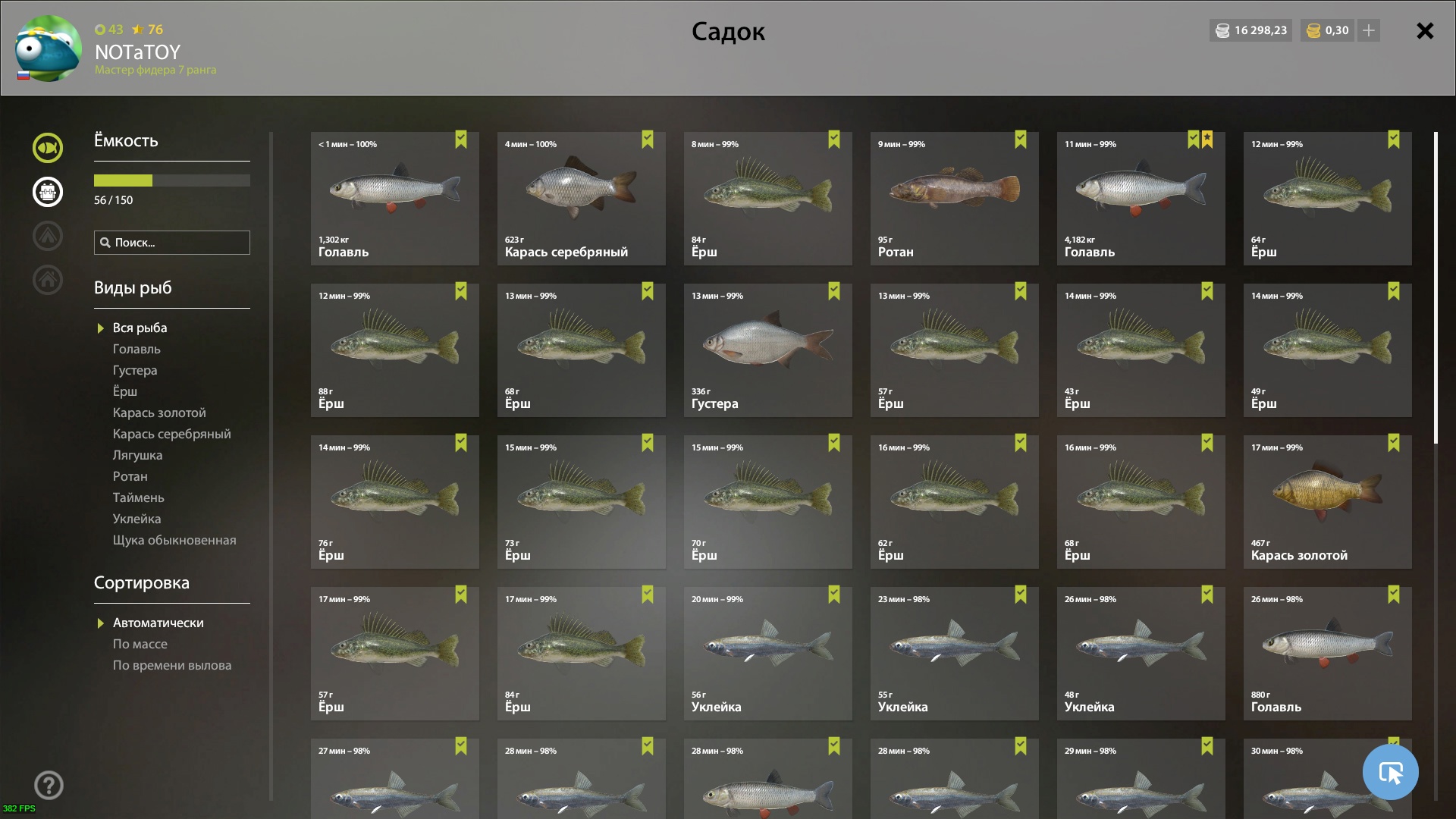Click the plus icon to add gold
1456x819 pixels.
pos(1369,30)
